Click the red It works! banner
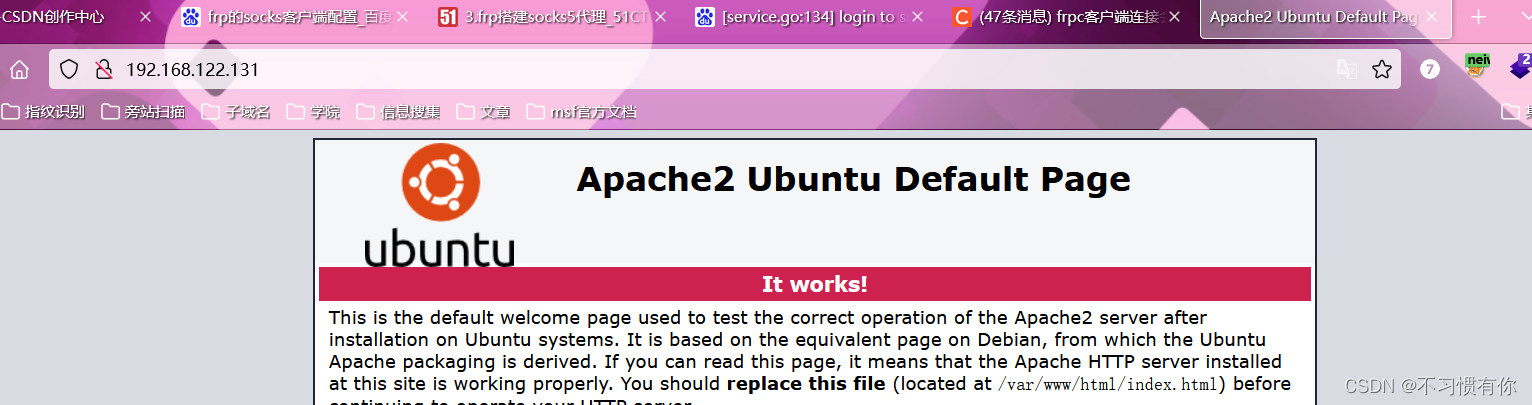 [x=814, y=284]
